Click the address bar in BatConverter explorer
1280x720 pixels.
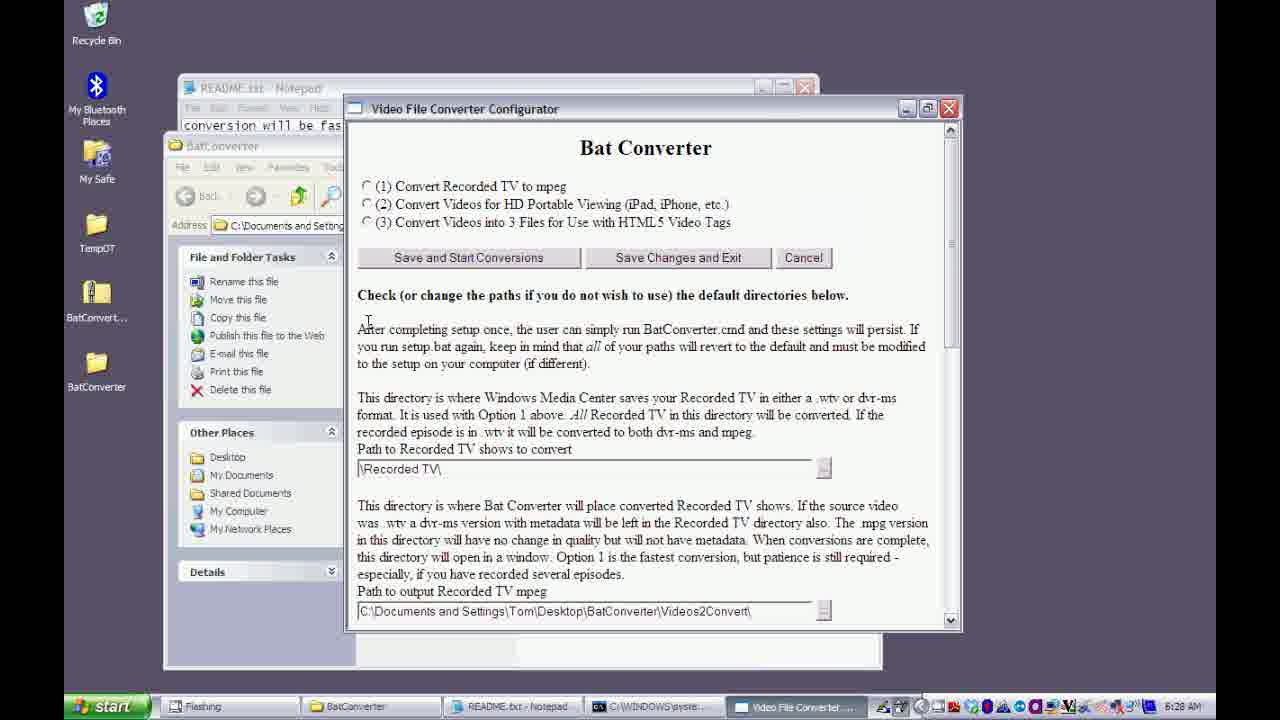[x=278, y=225]
